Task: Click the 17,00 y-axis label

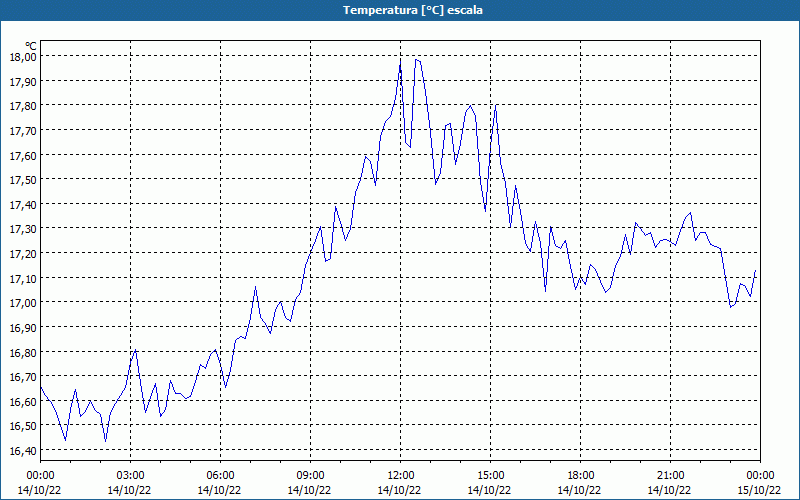Action: tap(23, 303)
